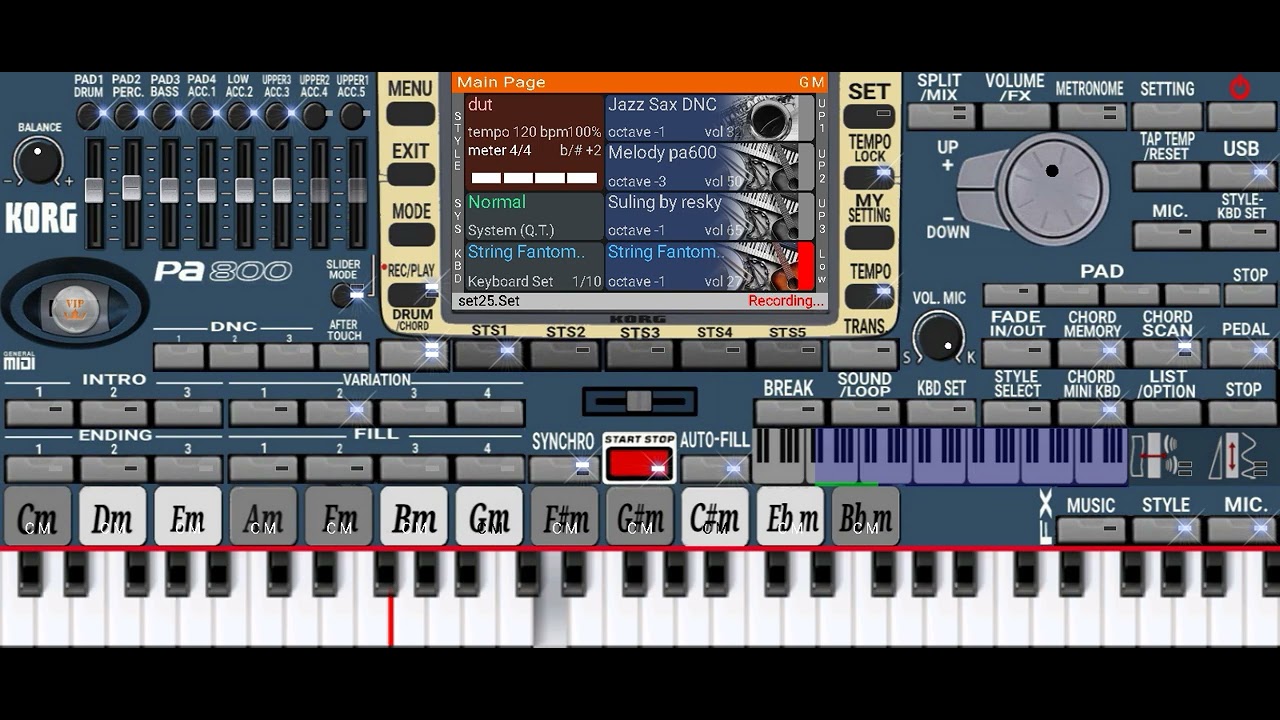Play the Cm chord pad
Image resolution: width=1280 pixels, height=720 pixels.
[38, 517]
